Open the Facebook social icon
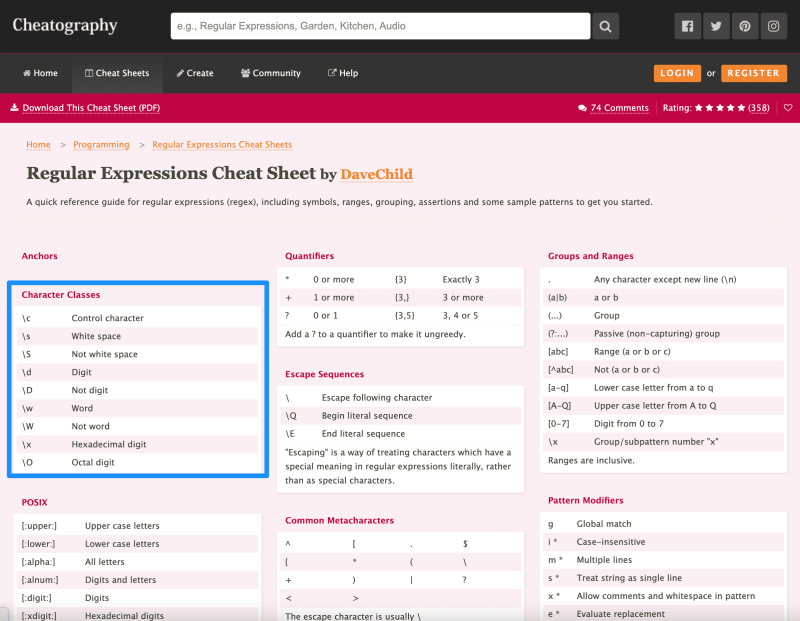Image resolution: width=800 pixels, height=621 pixels. pyautogui.click(x=687, y=26)
